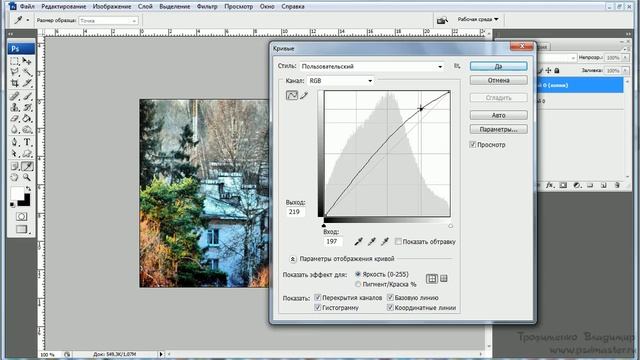Viewport: 640px width, 360px height.
Task: Collapse Параметры отображения кривой section
Action: pos(293,259)
